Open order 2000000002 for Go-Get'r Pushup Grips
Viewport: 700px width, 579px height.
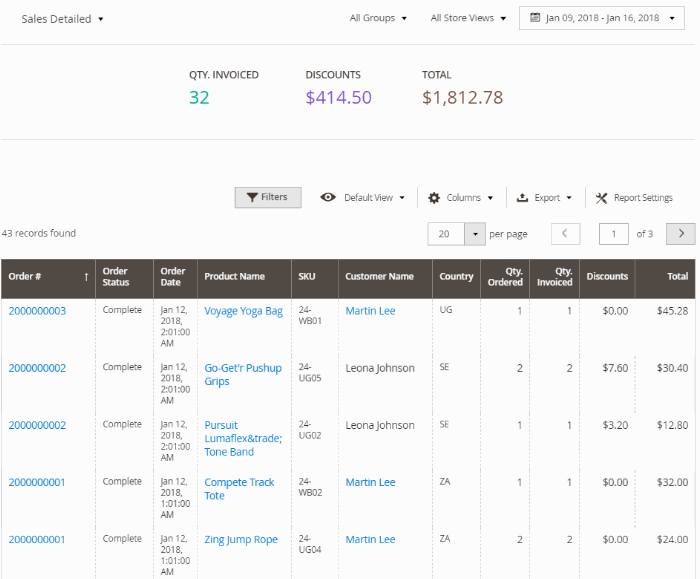[37, 368]
